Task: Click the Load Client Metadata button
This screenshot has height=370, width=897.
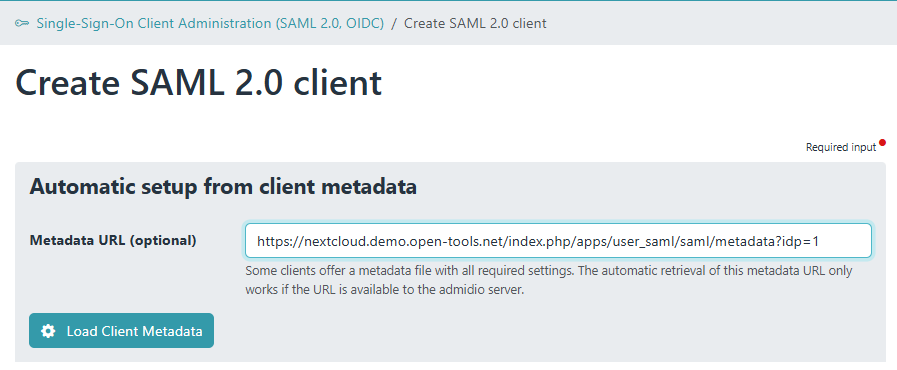Action: click(121, 331)
